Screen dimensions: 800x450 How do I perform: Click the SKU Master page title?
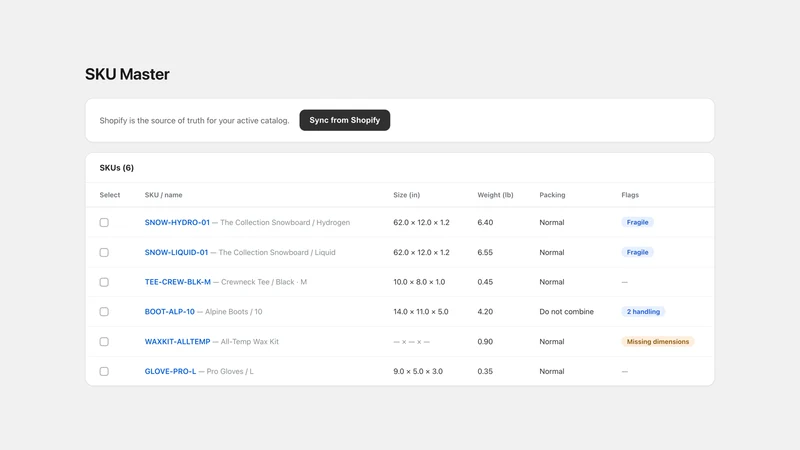(127, 74)
